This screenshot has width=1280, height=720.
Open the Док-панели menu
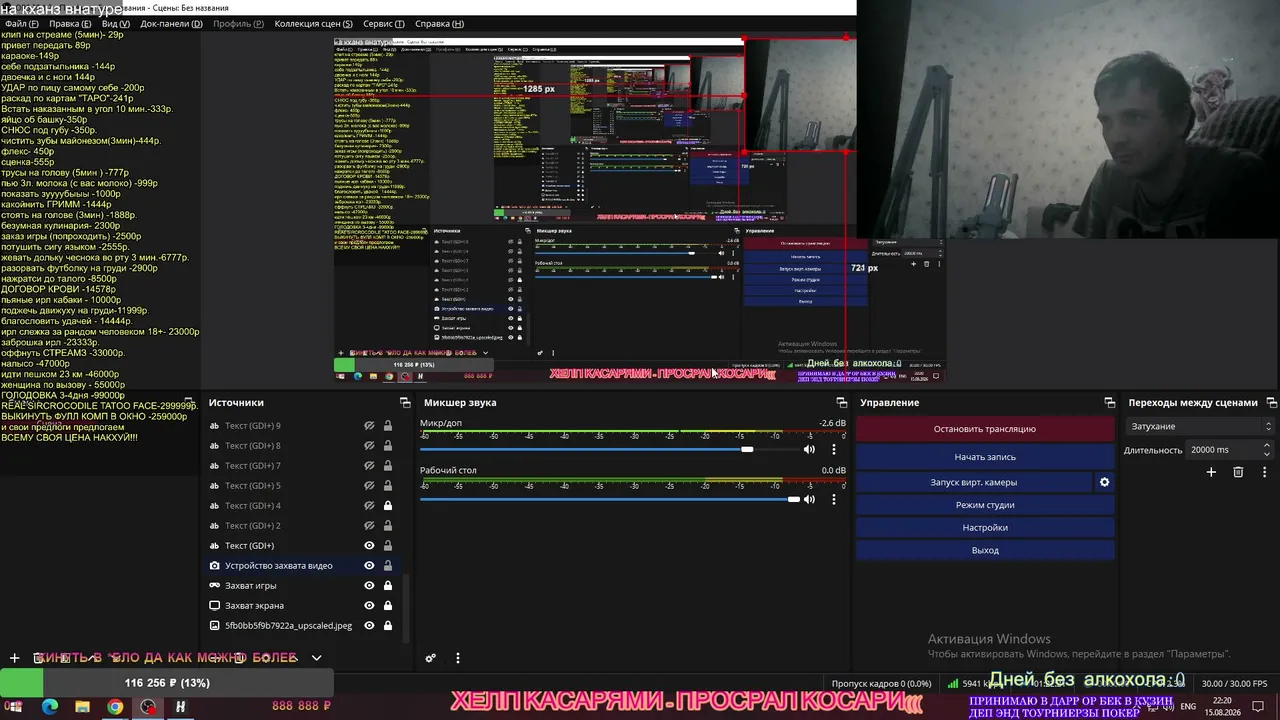point(171,24)
